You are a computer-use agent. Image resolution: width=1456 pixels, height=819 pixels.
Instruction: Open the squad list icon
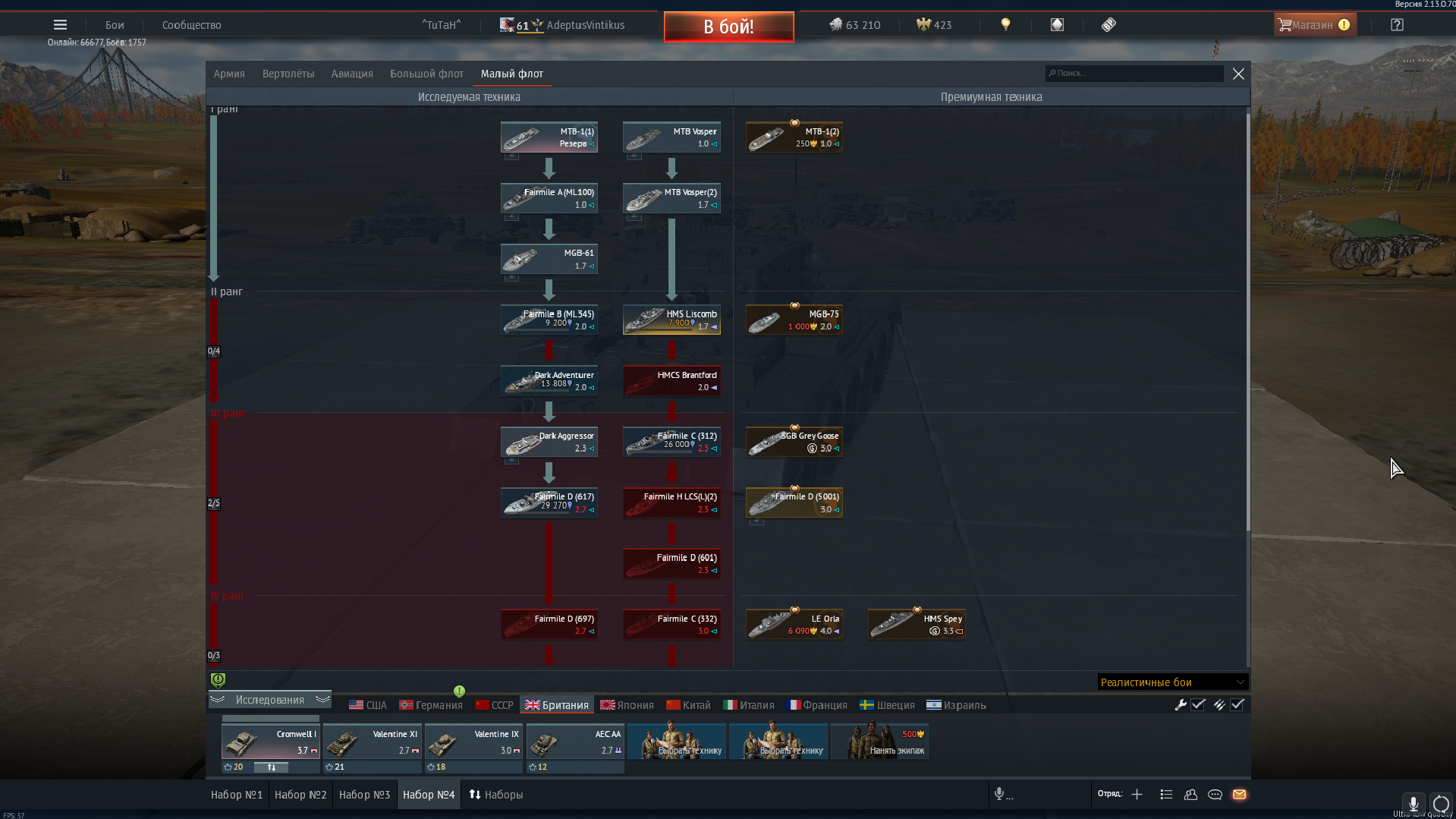coord(1166,794)
